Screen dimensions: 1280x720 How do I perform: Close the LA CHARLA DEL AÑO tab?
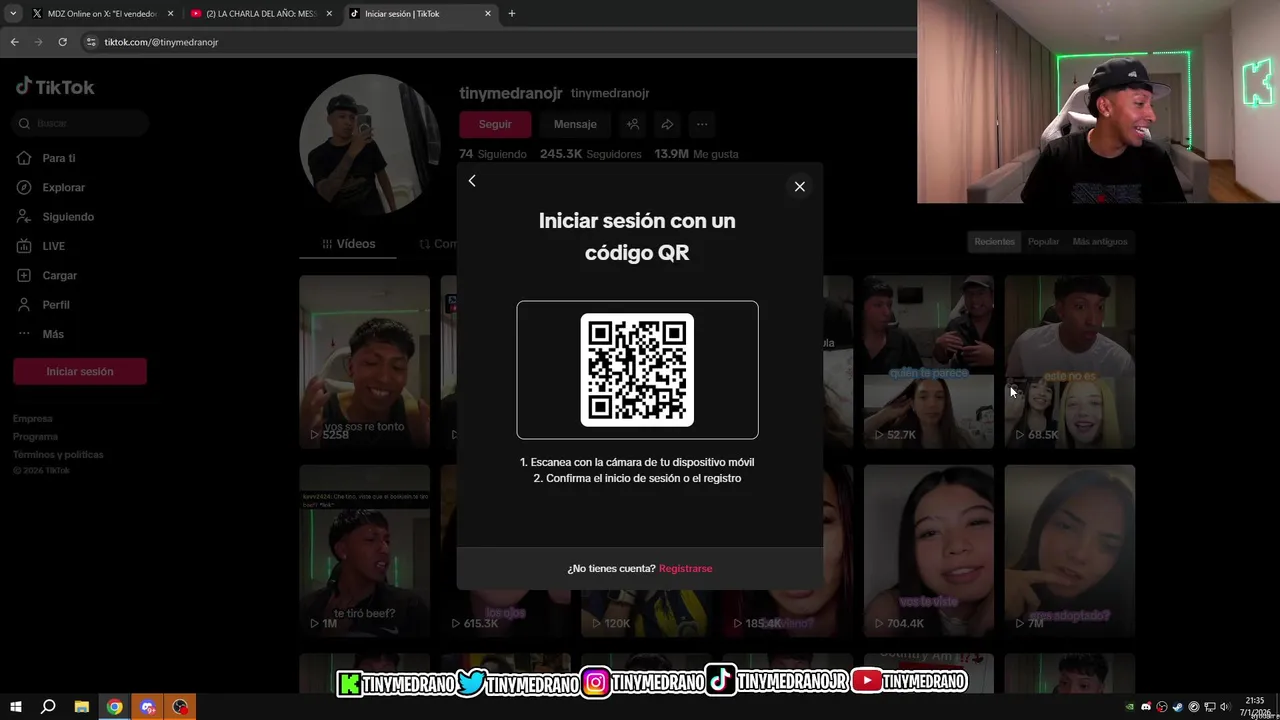329,14
